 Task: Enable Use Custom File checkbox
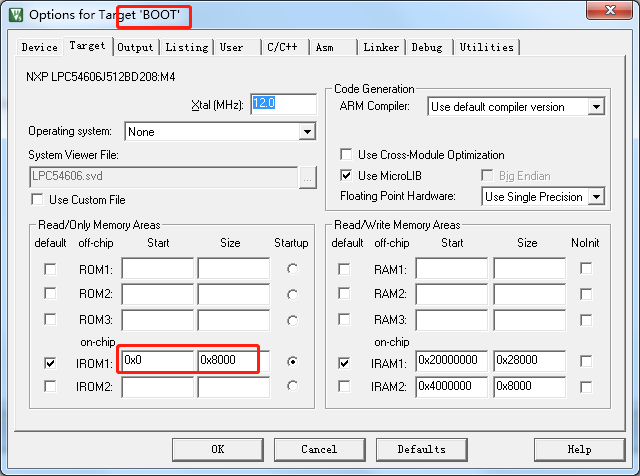[x=37, y=200]
